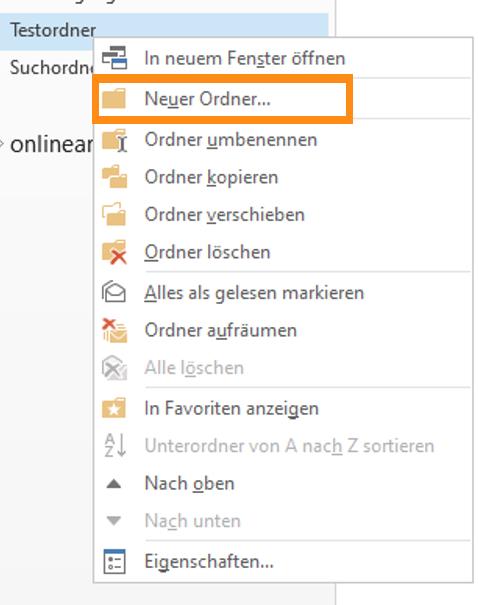Select the Suchordner tree item
The image size is (478, 605).
(x=52, y=68)
